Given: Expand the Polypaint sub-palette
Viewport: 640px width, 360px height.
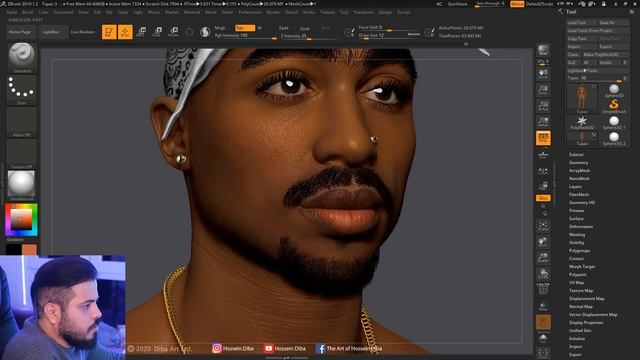Looking at the screenshot, I should click(x=578, y=275).
